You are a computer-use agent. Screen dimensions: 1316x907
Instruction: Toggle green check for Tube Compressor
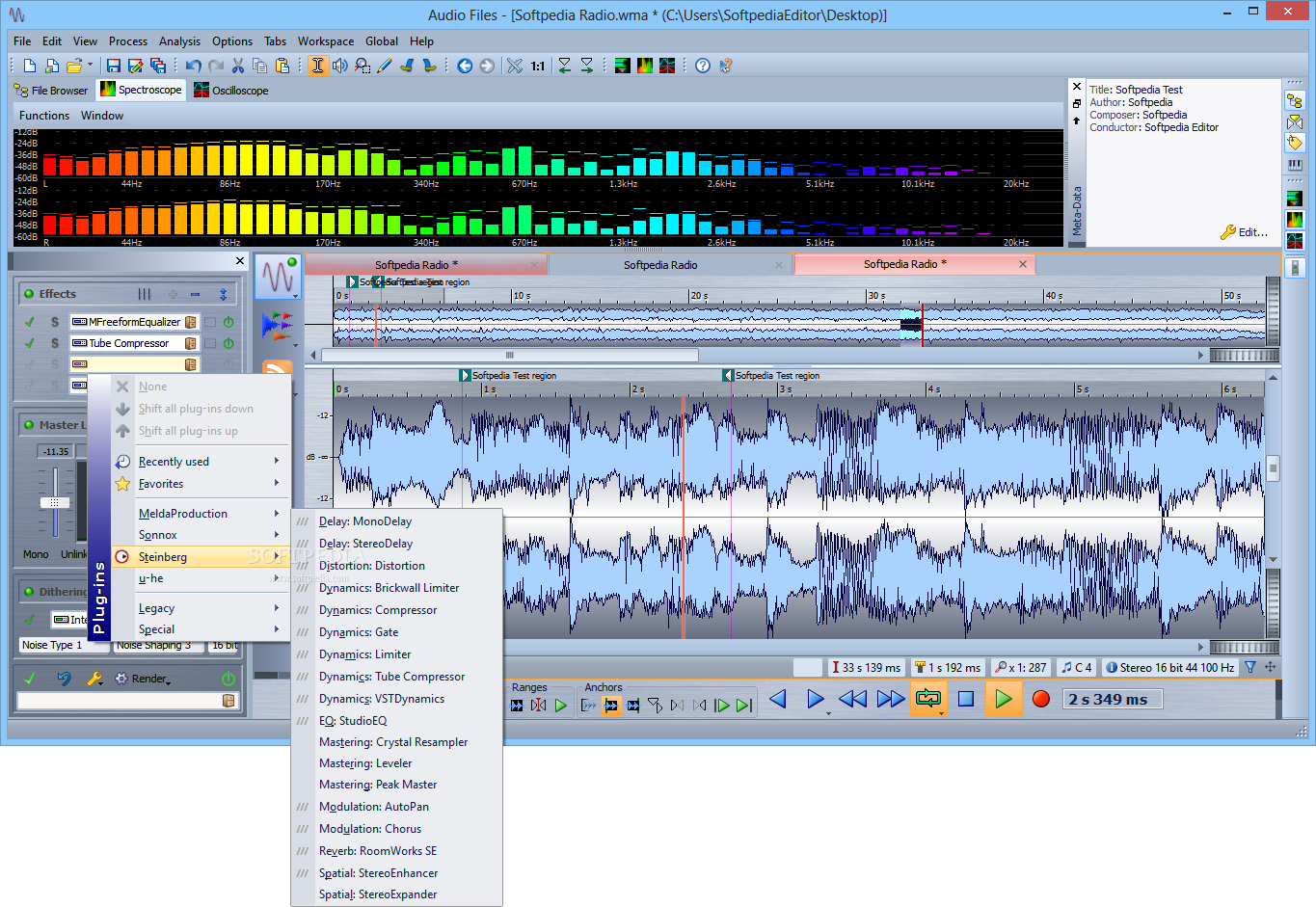click(29, 343)
